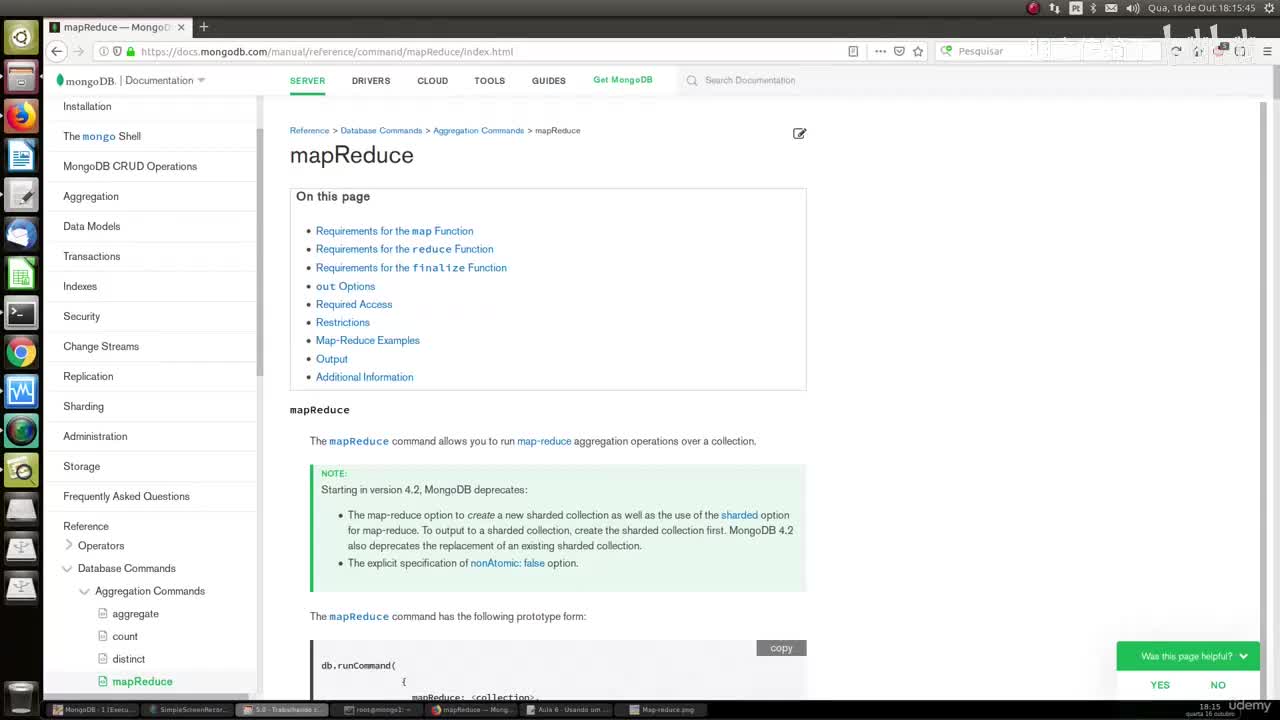Click the Database Commands breadcrumb
The image size is (1280, 720).
click(381, 130)
